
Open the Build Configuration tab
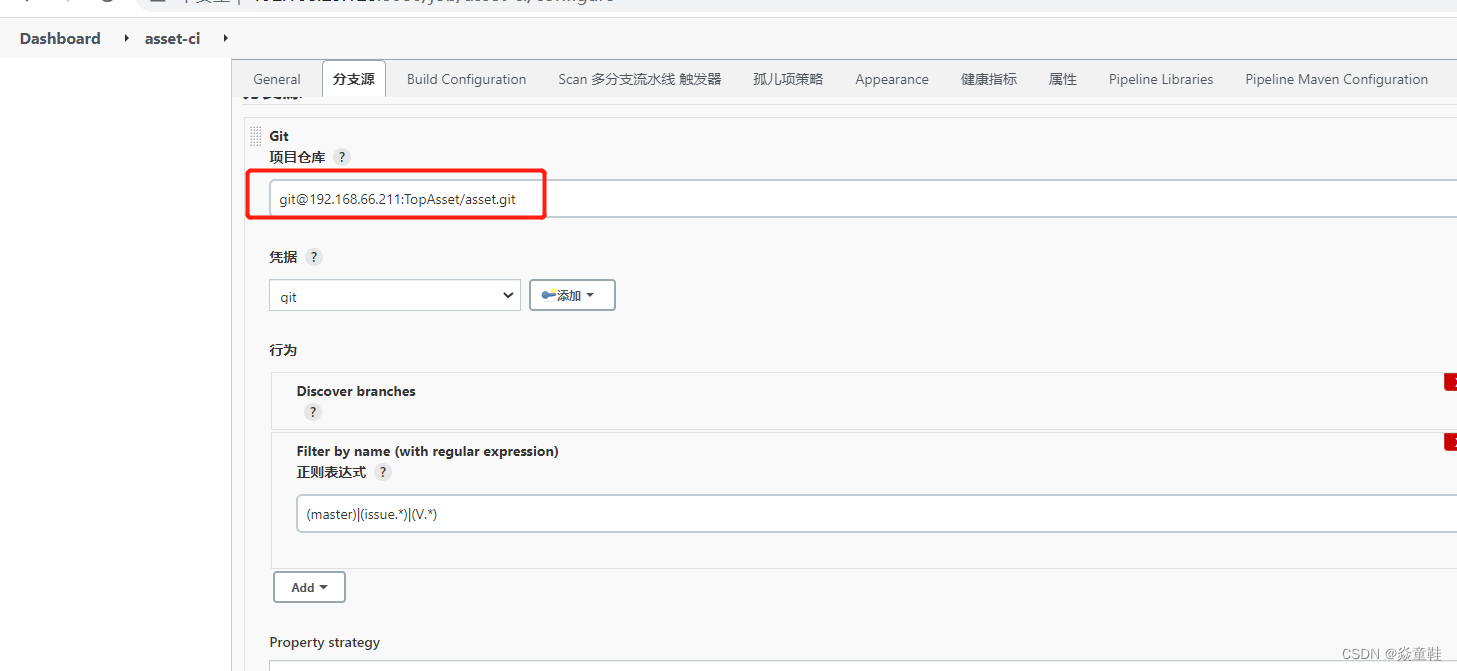tap(466, 79)
